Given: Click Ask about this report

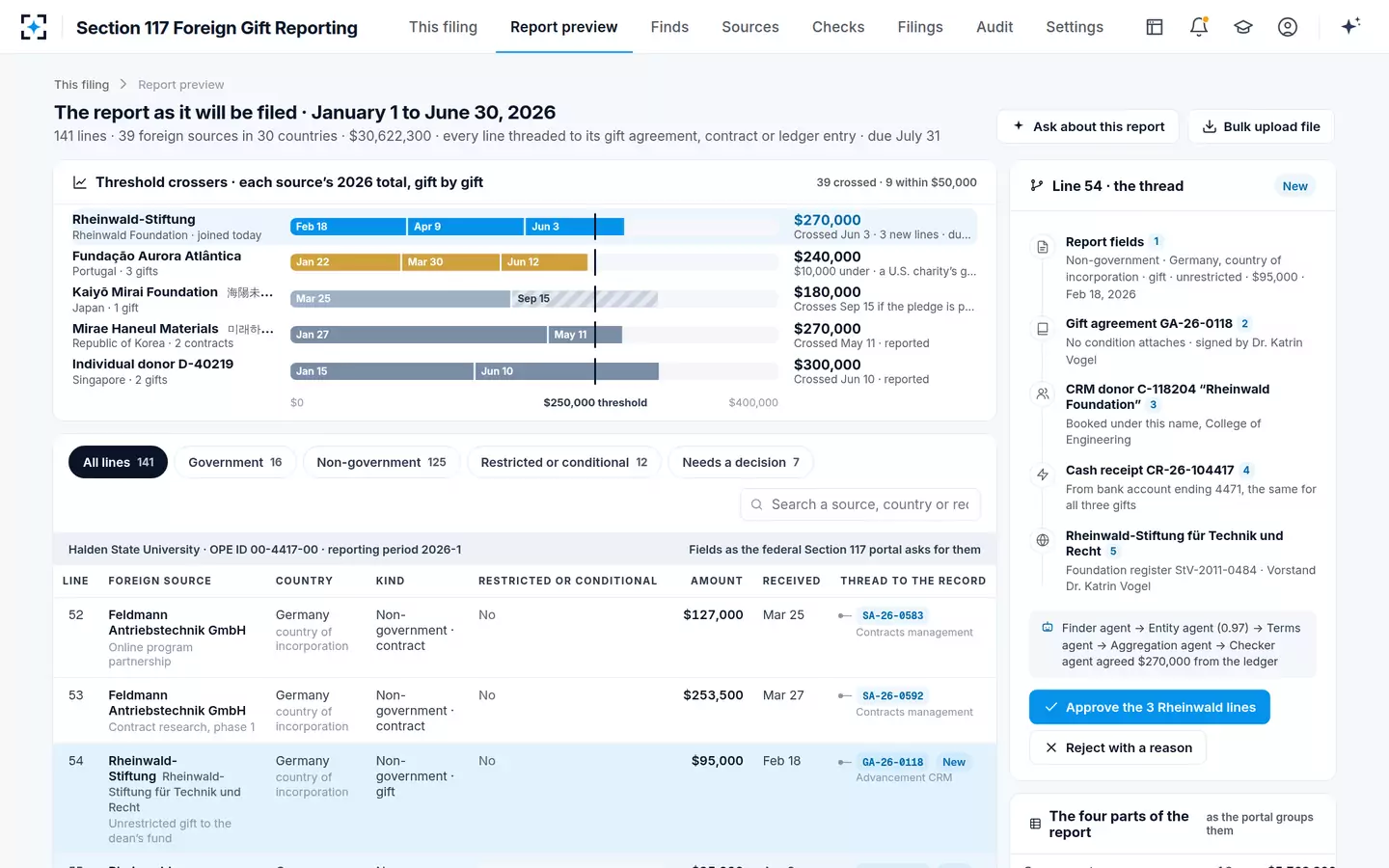Looking at the screenshot, I should (1088, 126).
